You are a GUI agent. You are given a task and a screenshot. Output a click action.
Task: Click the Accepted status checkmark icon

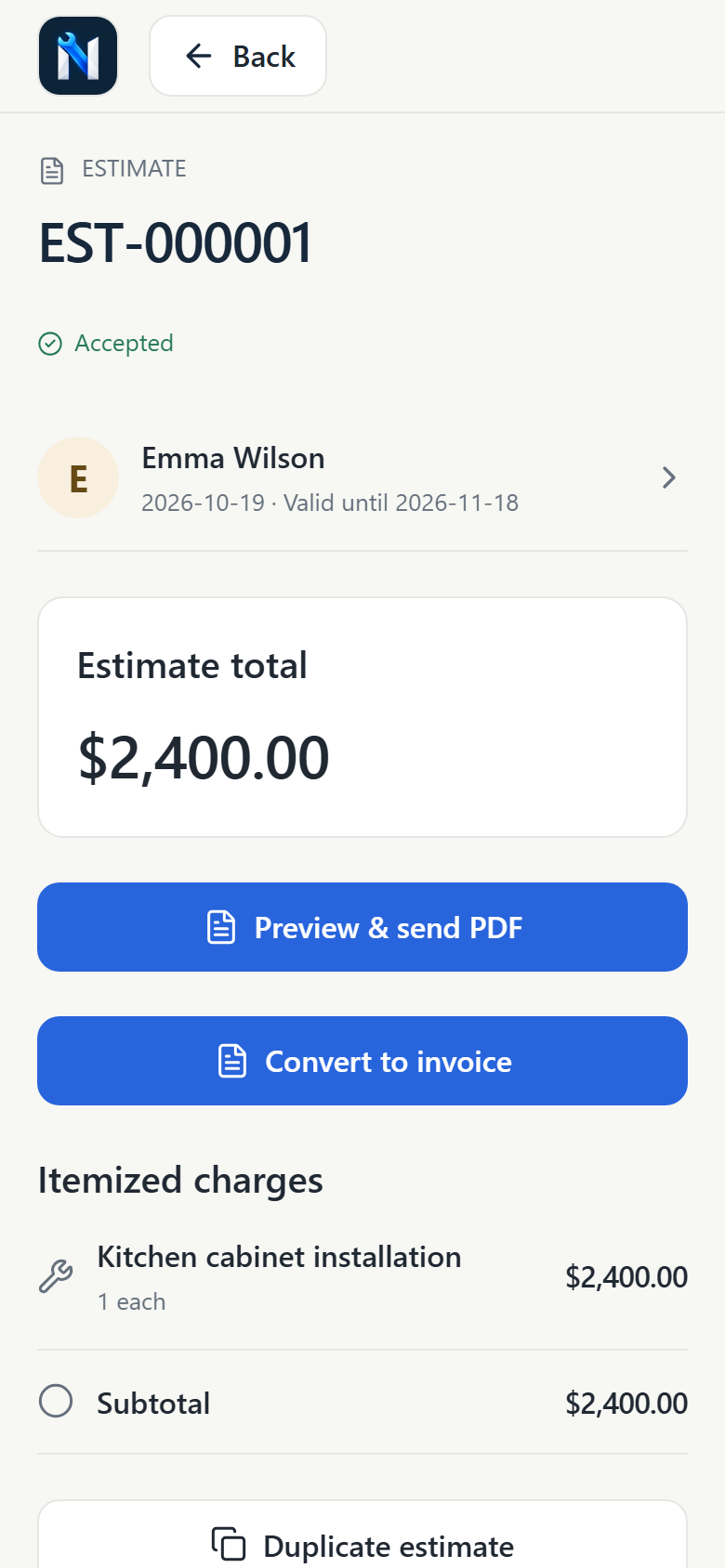50,344
